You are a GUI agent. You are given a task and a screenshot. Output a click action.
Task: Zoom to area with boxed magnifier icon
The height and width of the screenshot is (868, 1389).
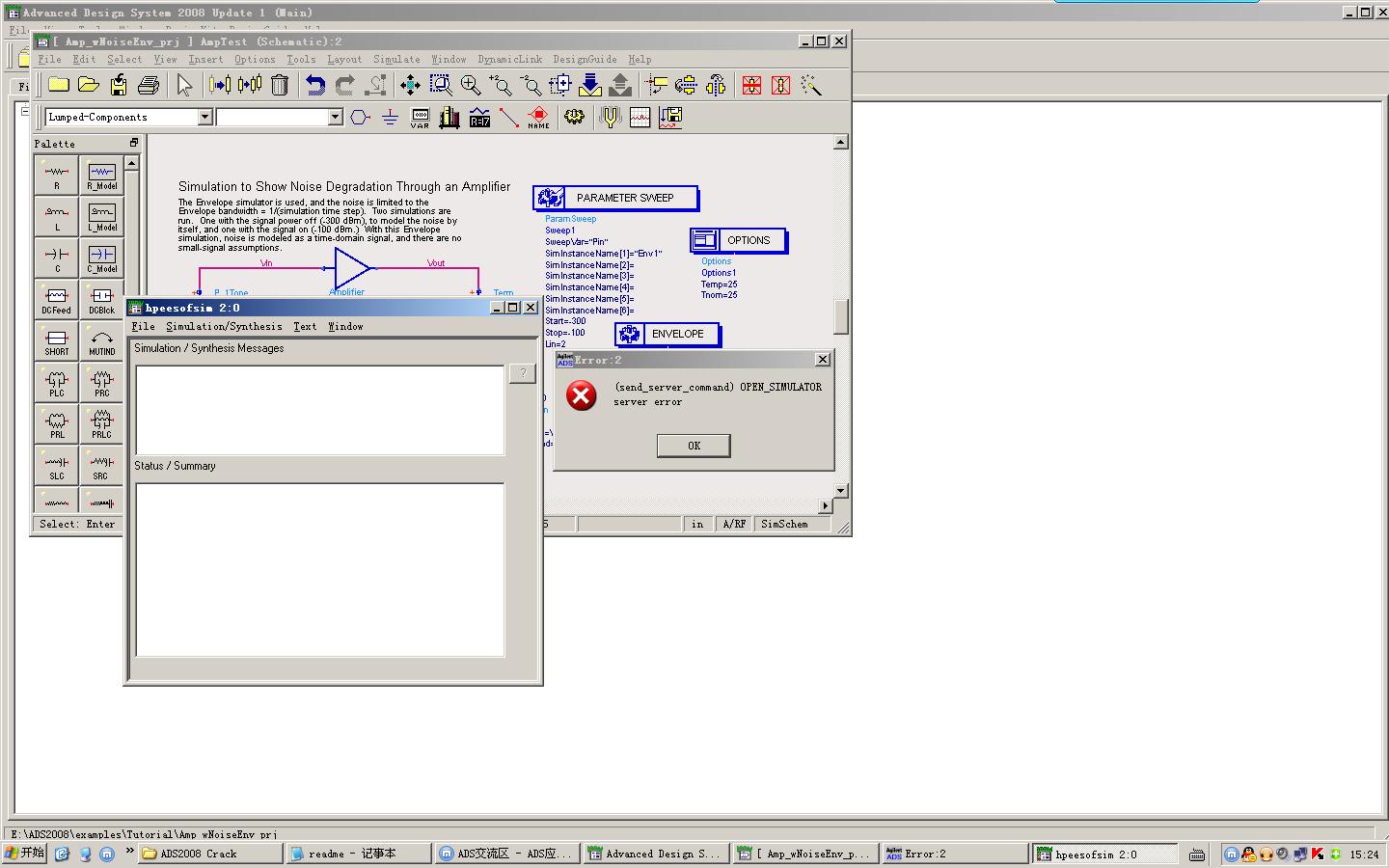(x=441, y=85)
